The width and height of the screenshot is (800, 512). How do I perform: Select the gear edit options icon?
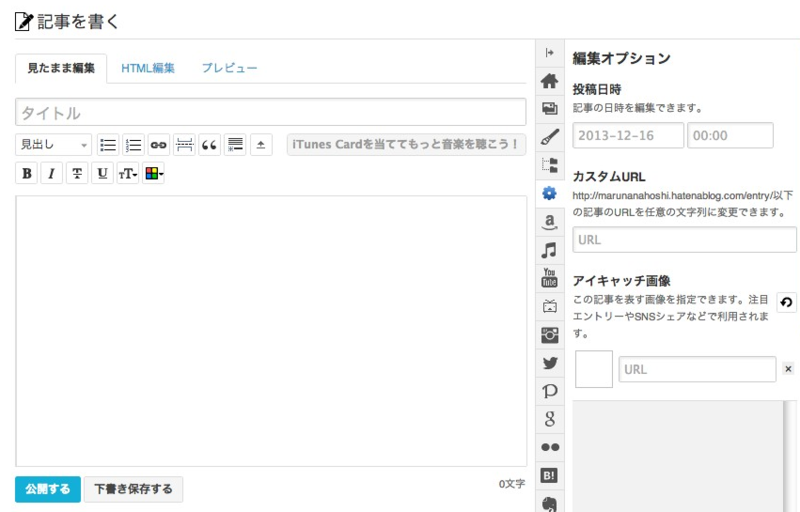tap(549, 193)
